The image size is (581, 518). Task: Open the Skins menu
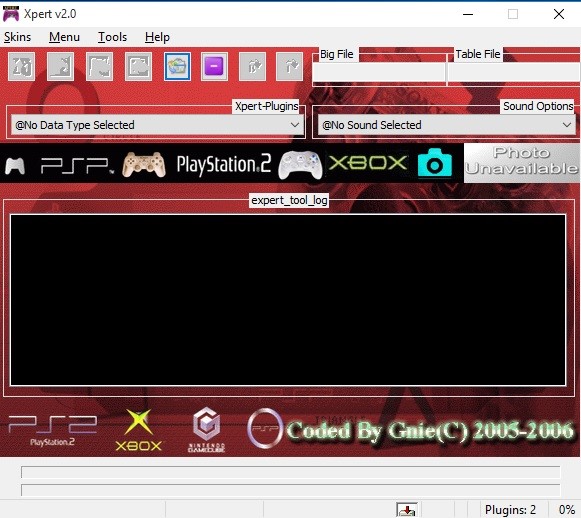click(17, 37)
